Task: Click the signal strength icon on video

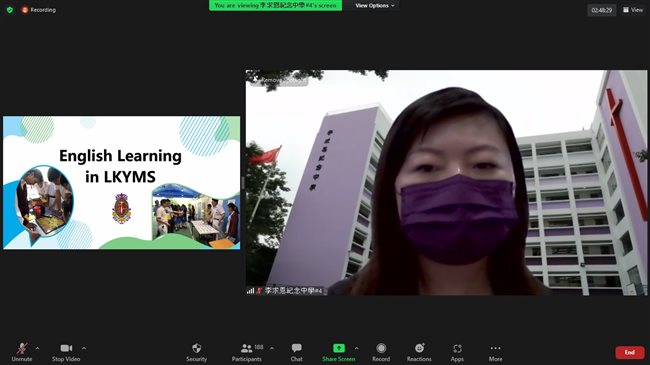Action: point(250,291)
